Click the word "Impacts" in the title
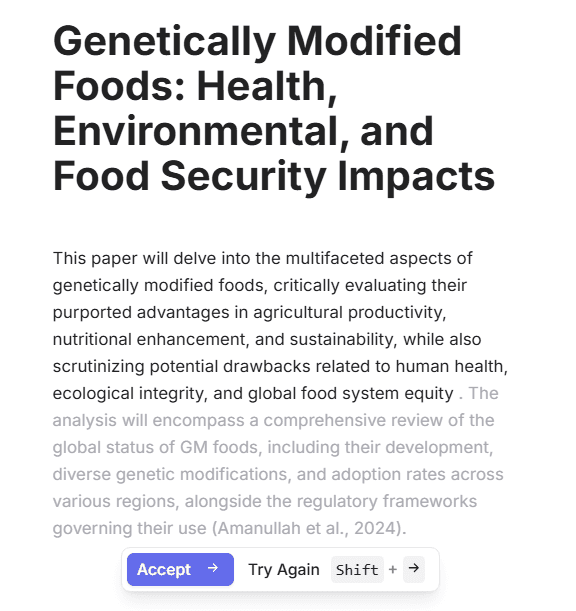Viewport: 576px width, 611px height. [416, 177]
